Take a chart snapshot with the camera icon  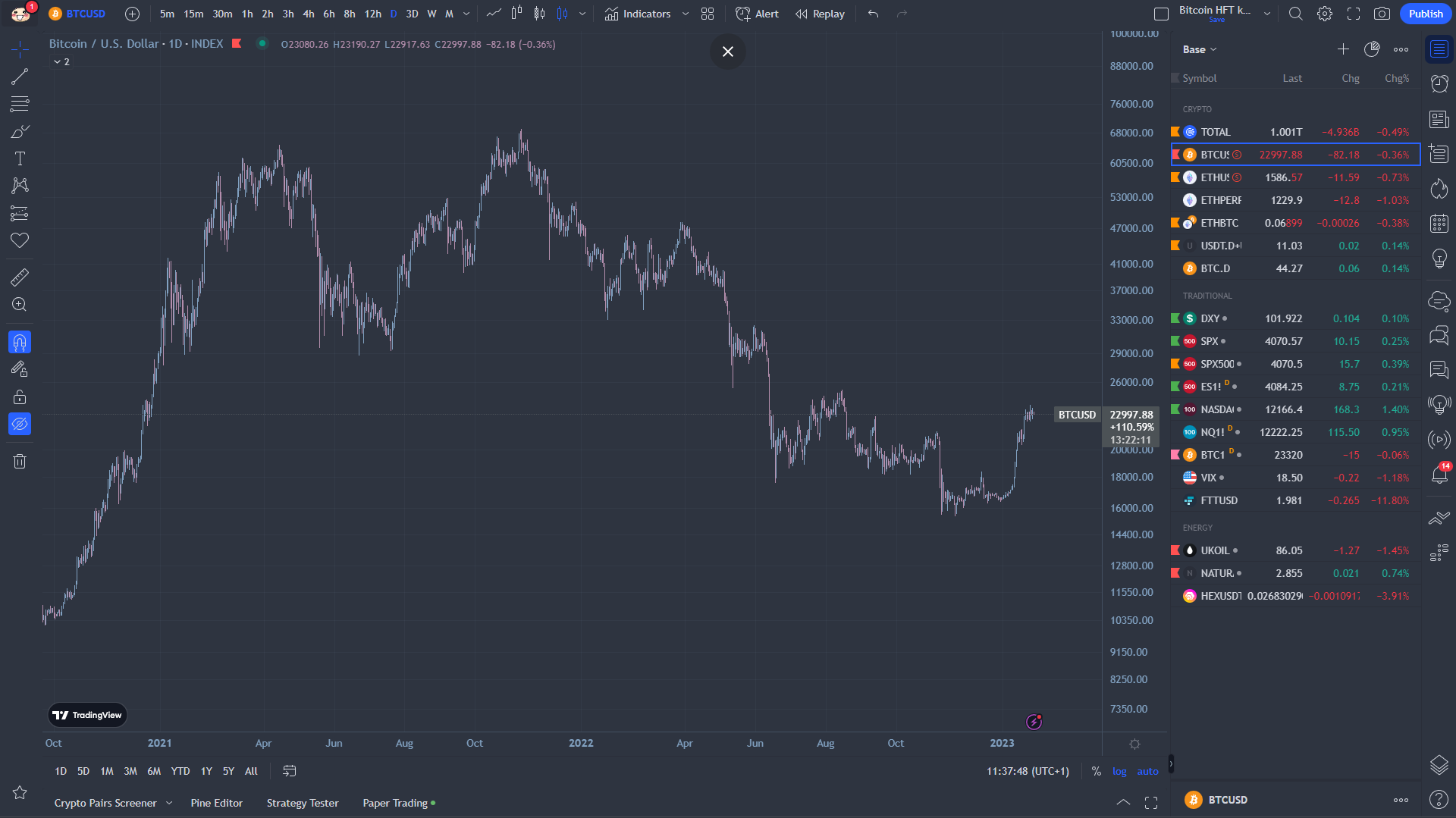tap(1382, 14)
